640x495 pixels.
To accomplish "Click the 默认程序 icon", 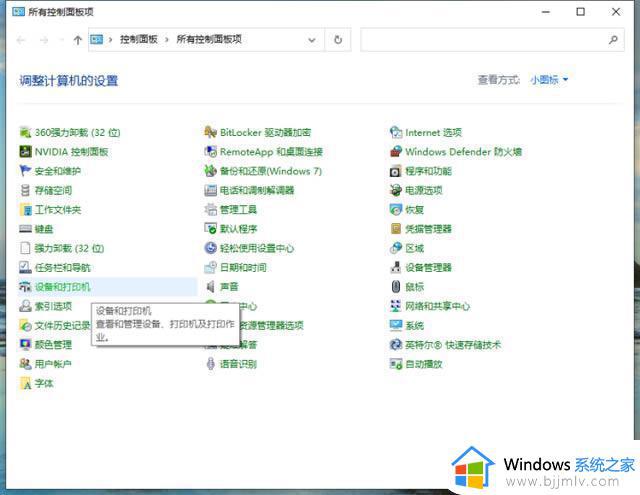I will 211,229.
